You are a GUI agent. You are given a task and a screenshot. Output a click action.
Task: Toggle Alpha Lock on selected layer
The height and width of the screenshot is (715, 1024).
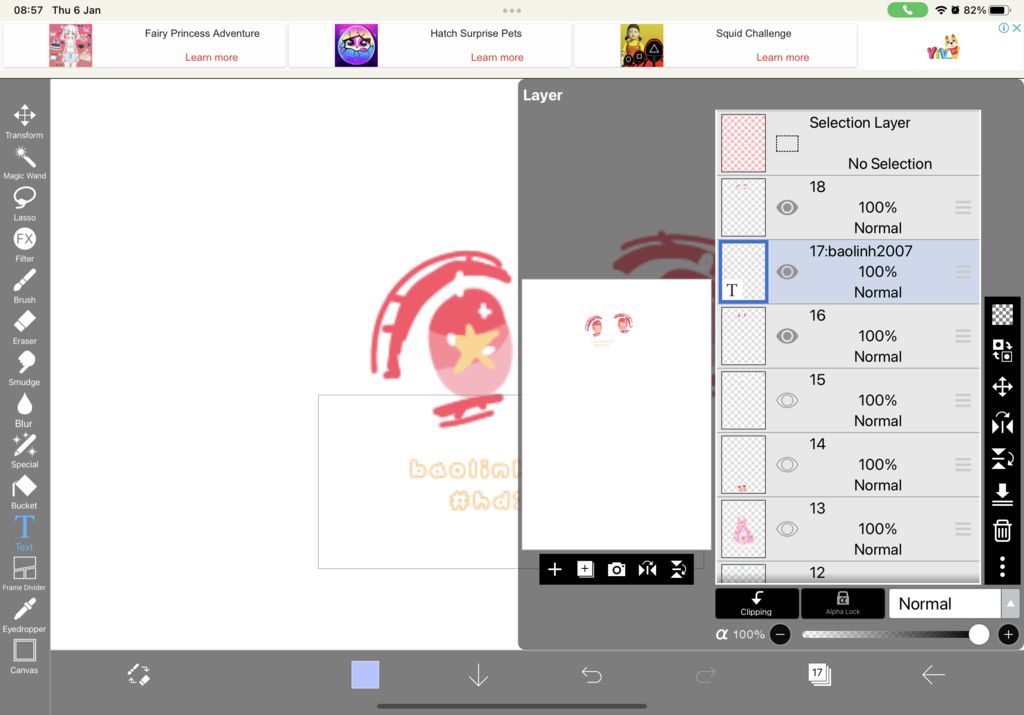(842, 603)
